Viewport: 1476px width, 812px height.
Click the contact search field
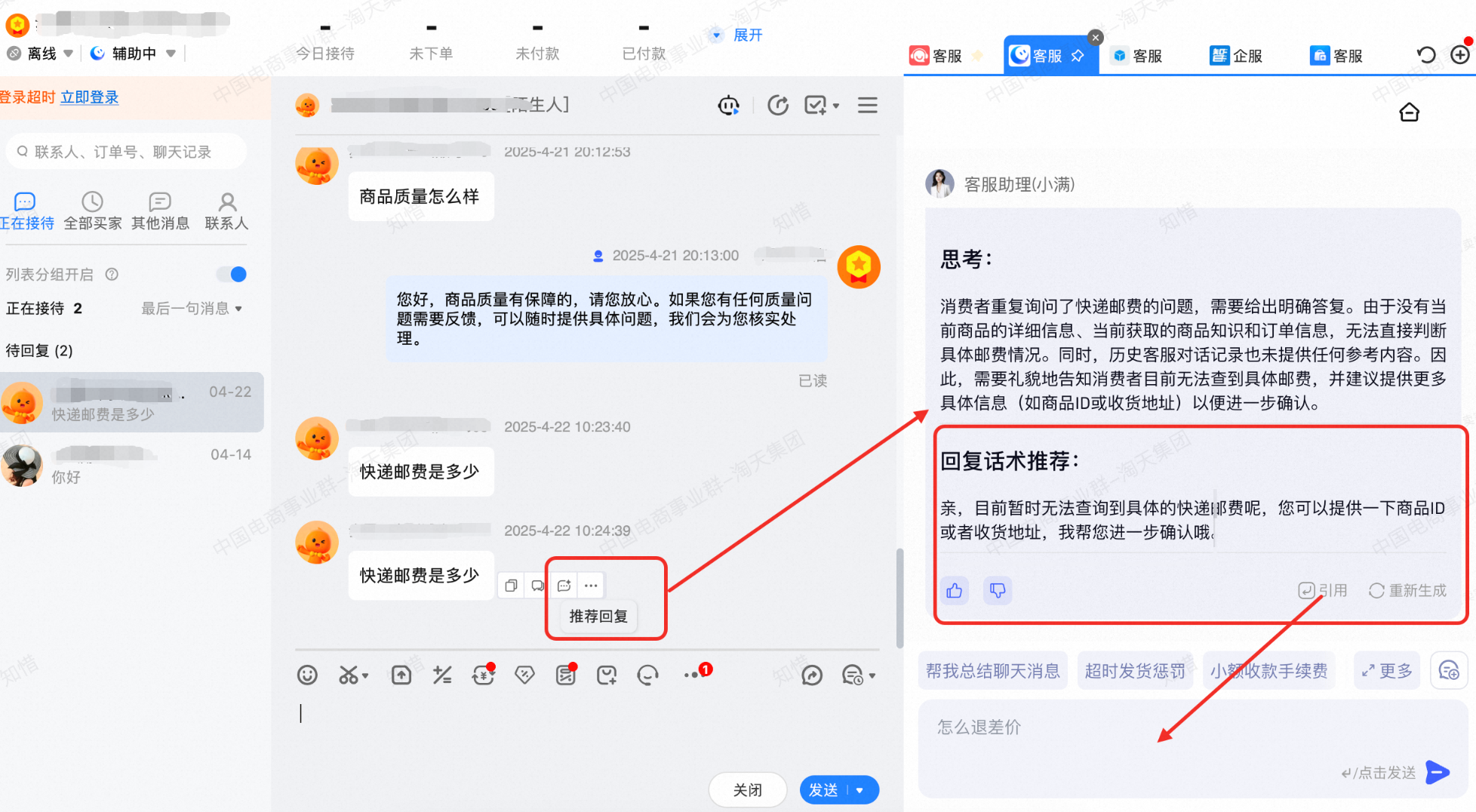[127, 152]
